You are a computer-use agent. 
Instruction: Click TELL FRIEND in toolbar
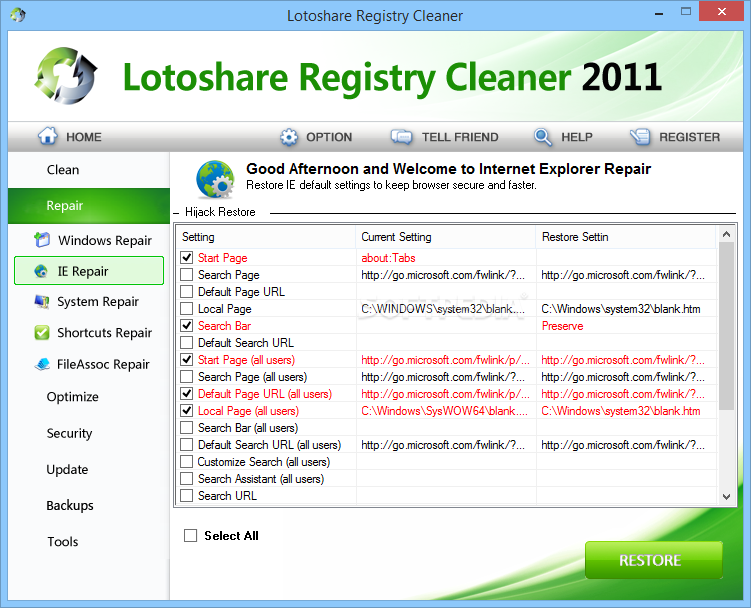(x=444, y=137)
